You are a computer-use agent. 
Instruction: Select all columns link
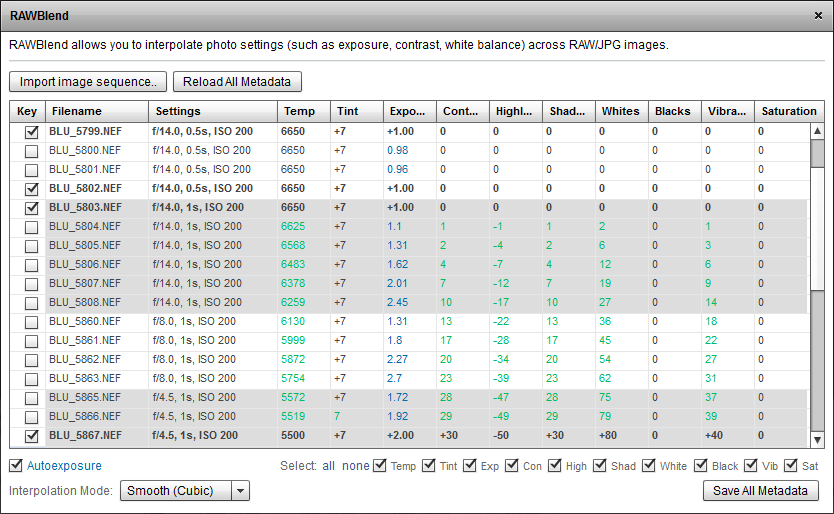pos(329,466)
